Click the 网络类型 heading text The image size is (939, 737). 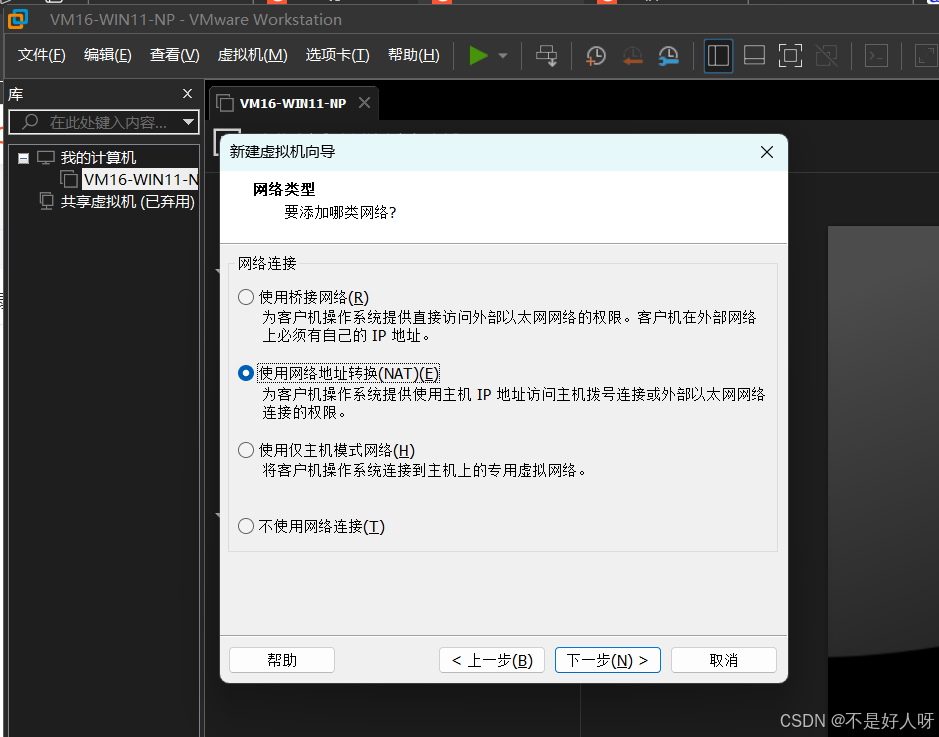click(284, 189)
